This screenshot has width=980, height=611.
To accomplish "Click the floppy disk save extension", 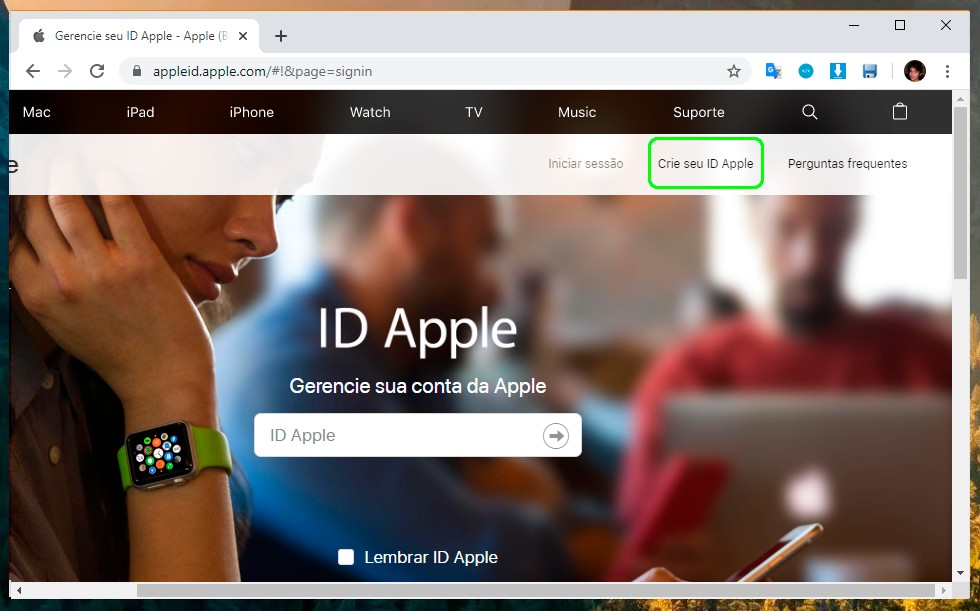I will click(869, 71).
